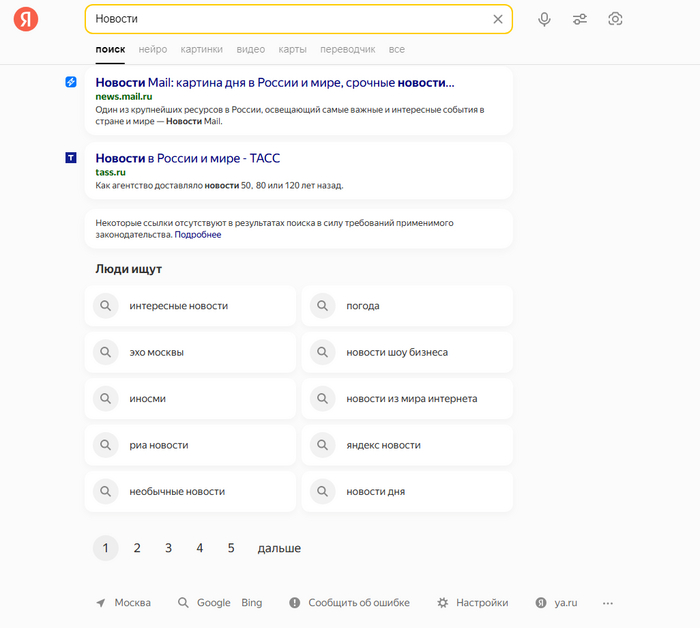Image resolution: width=700 pixels, height=628 pixels.
Task: Open "Новости в России и мире - ТАСС" result
Action: tap(188, 158)
